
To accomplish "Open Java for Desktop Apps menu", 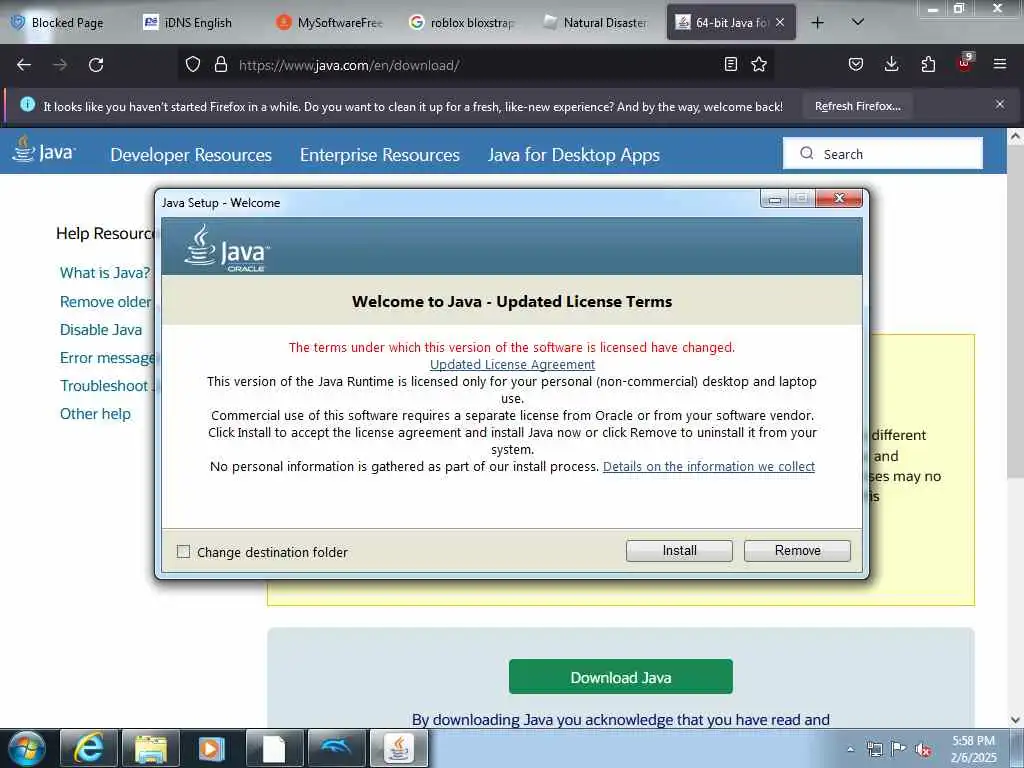I will coord(573,155).
